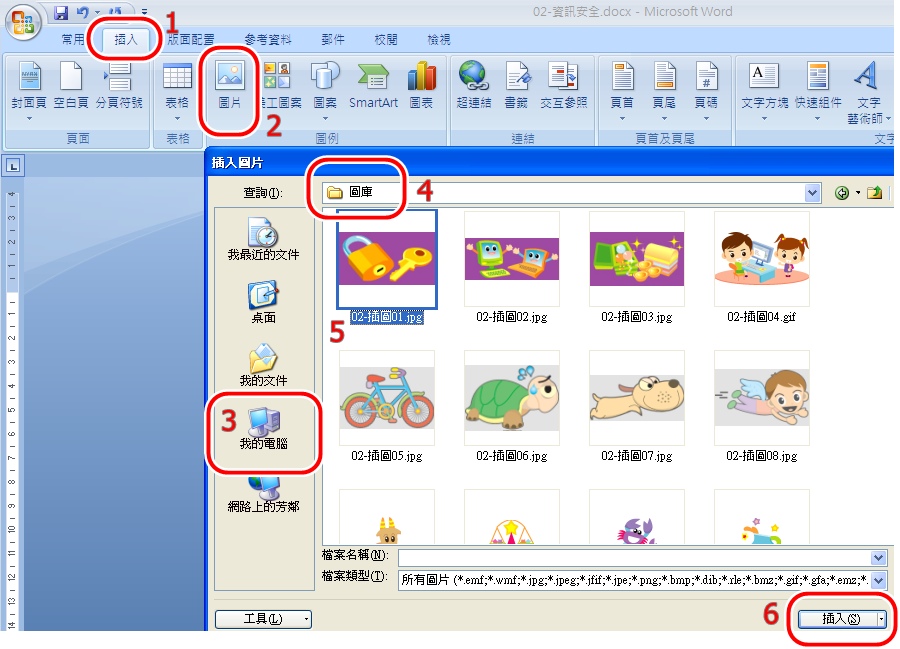The height and width of the screenshot is (649, 900).
Task: Switch to the Insert (插入) tab
Action: [x=126, y=40]
